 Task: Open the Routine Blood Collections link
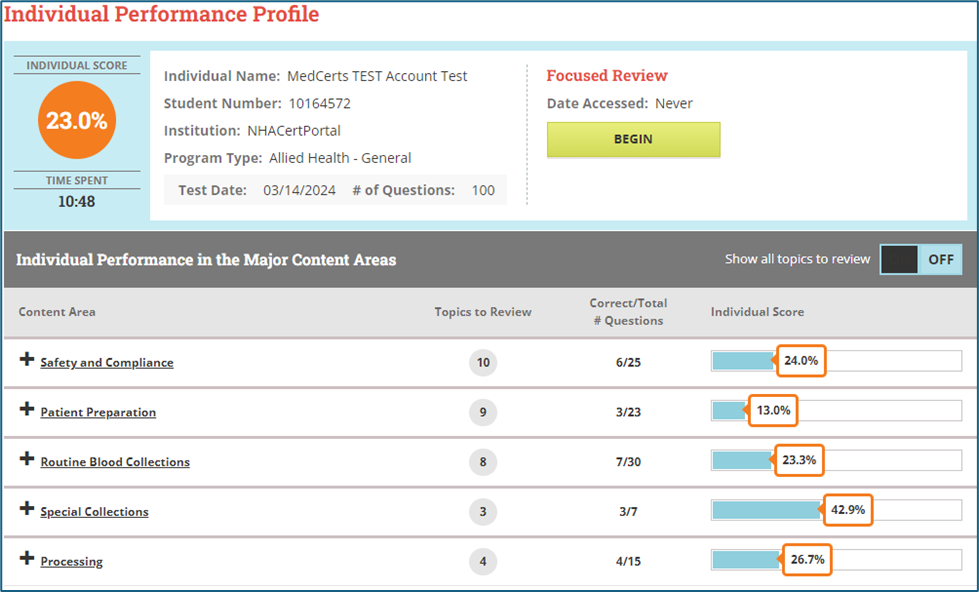115,462
